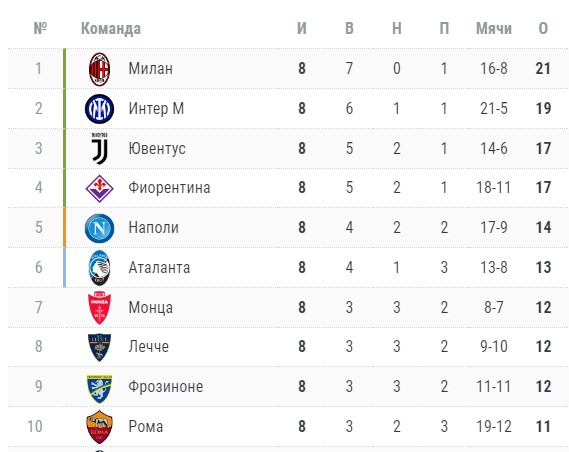This screenshot has height=452, width=569.
Task: Click the Fiorentina purple diamond logo
Action: click(x=99, y=188)
